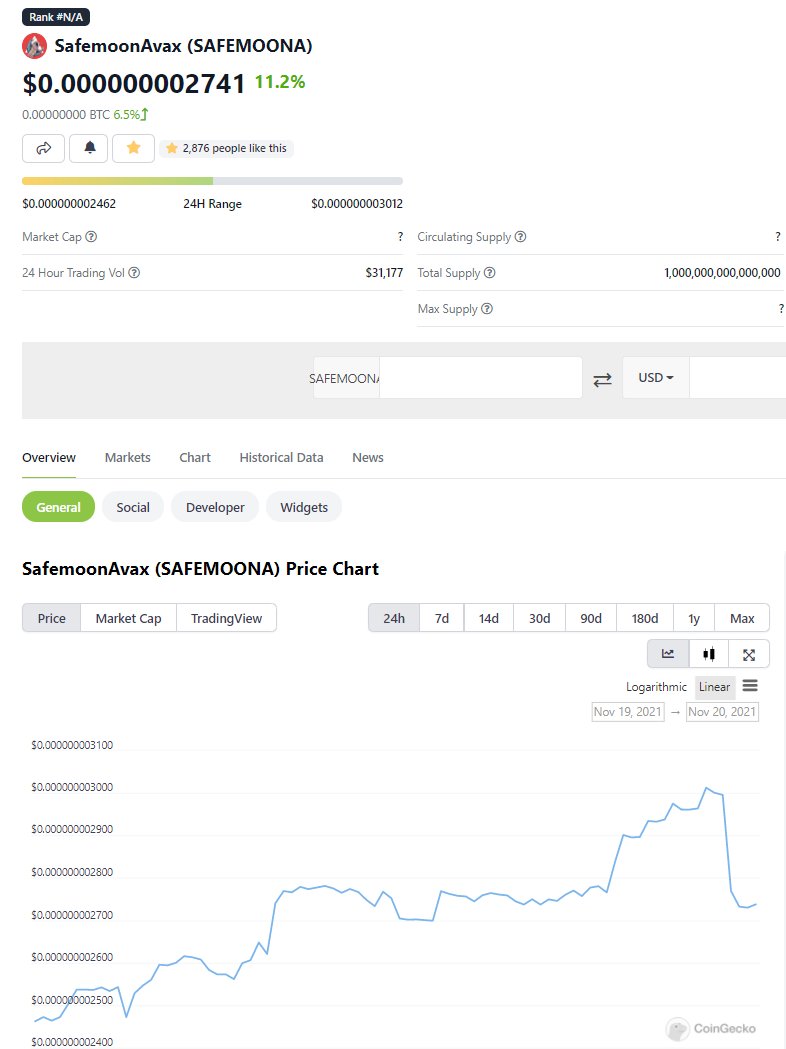Viewport: 786px width, 1049px height.
Task: Open the USD currency dropdown
Action: (656, 378)
